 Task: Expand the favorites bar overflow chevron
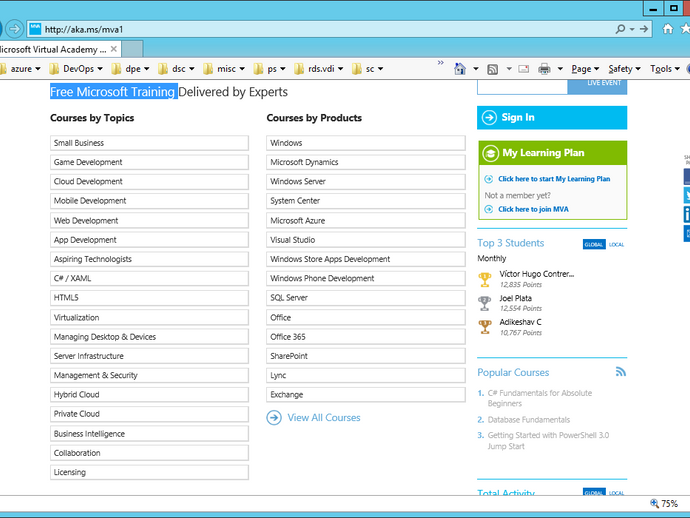440,63
